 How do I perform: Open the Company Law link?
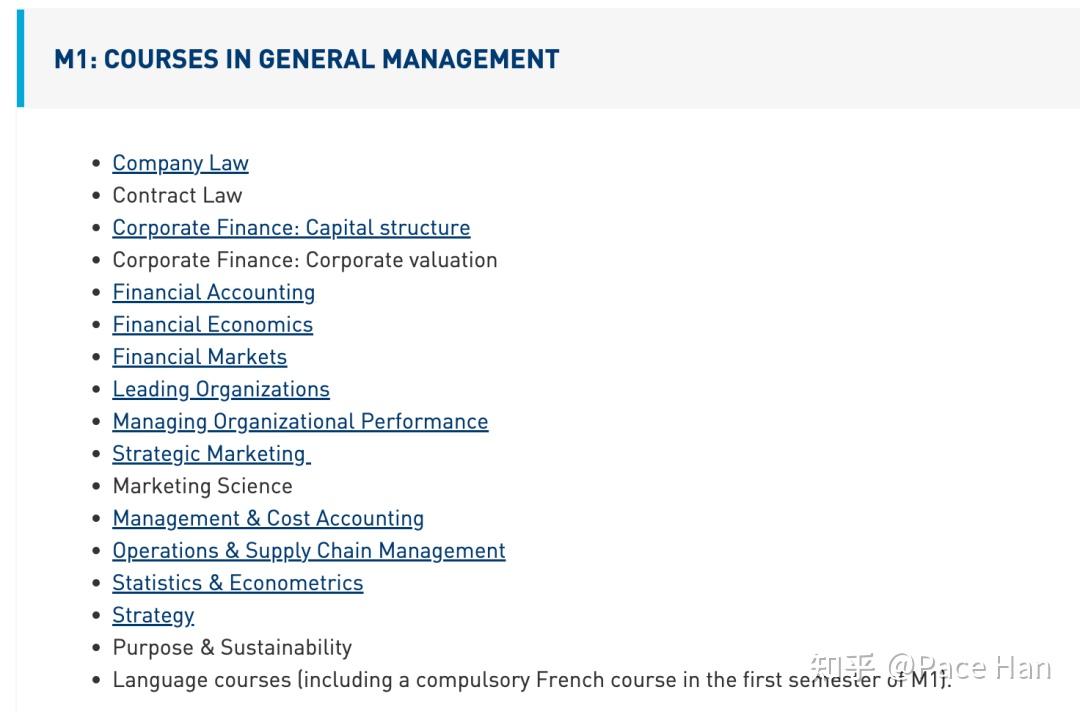click(x=180, y=163)
